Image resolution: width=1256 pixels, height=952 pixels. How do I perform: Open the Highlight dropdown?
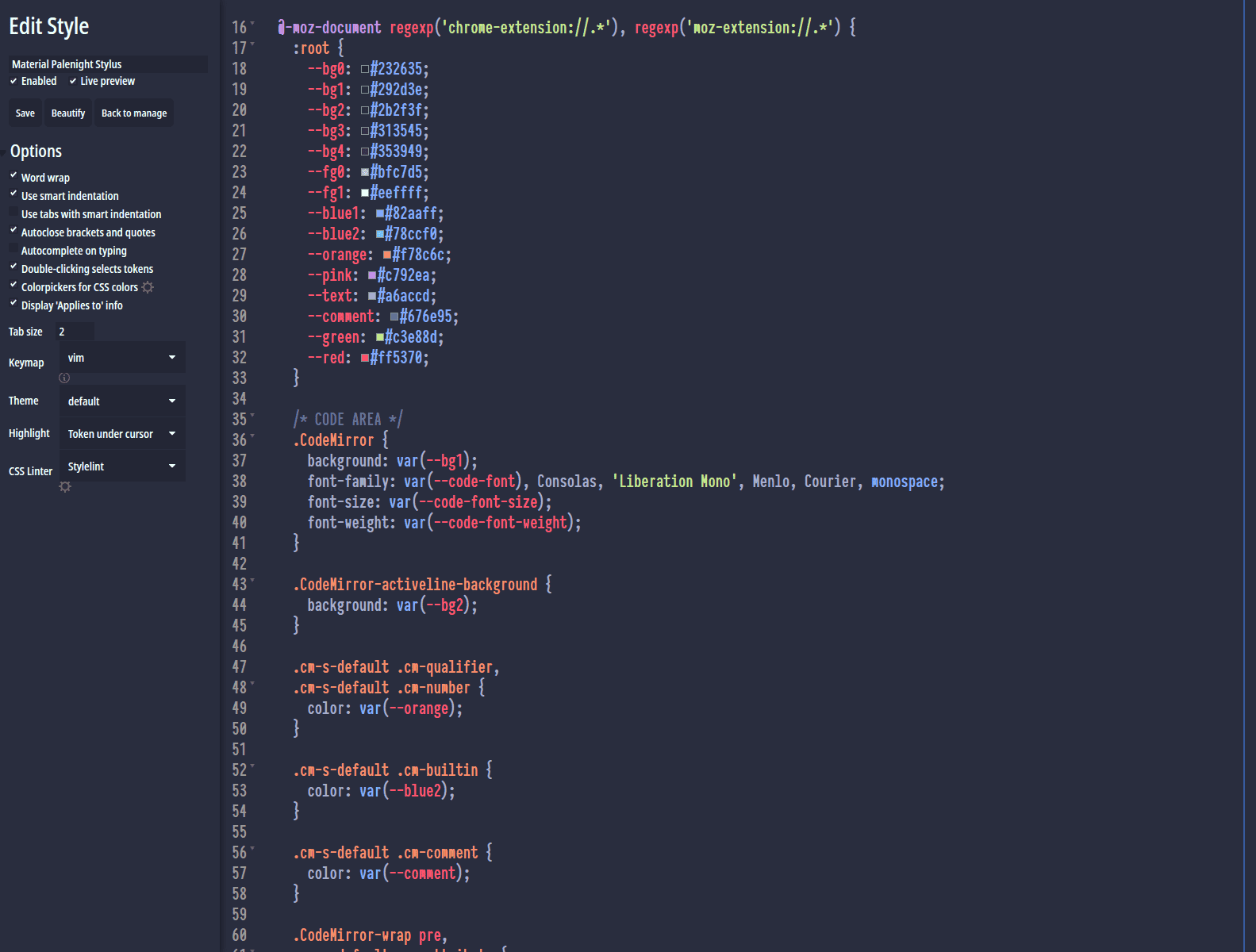coord(122,434)
